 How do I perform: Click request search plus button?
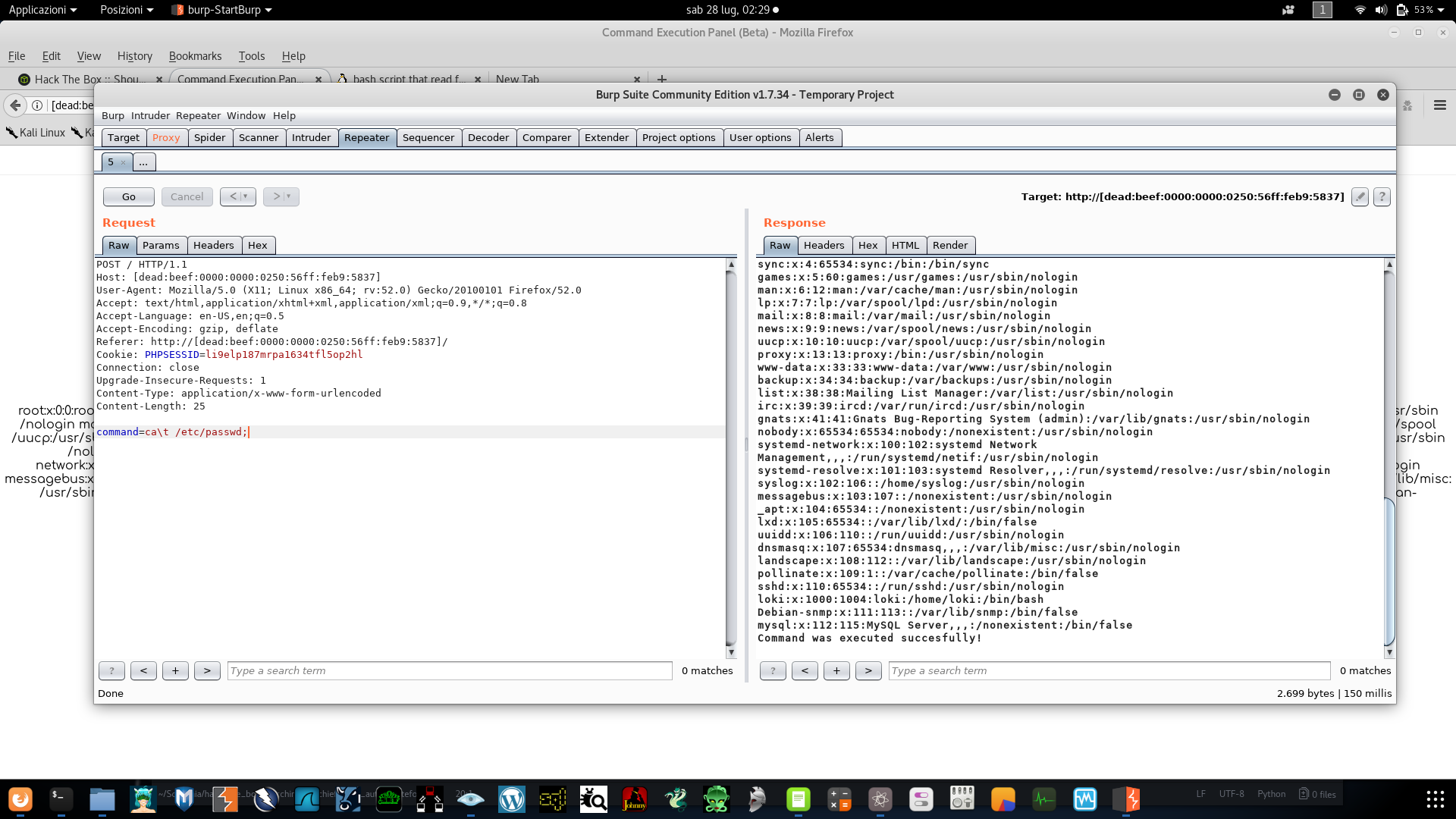pos(175,670)
